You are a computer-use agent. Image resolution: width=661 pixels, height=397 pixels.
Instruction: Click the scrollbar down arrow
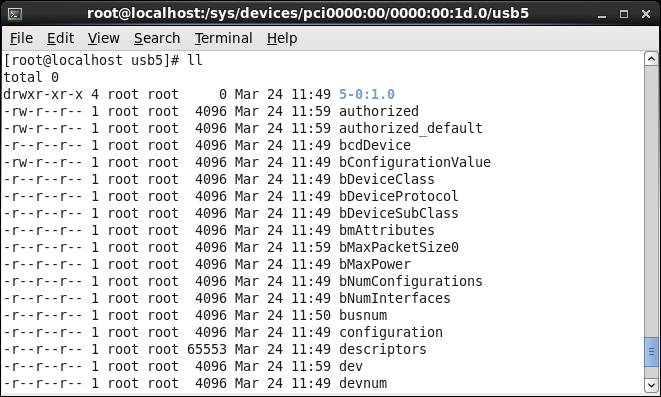tap(651, 385)
